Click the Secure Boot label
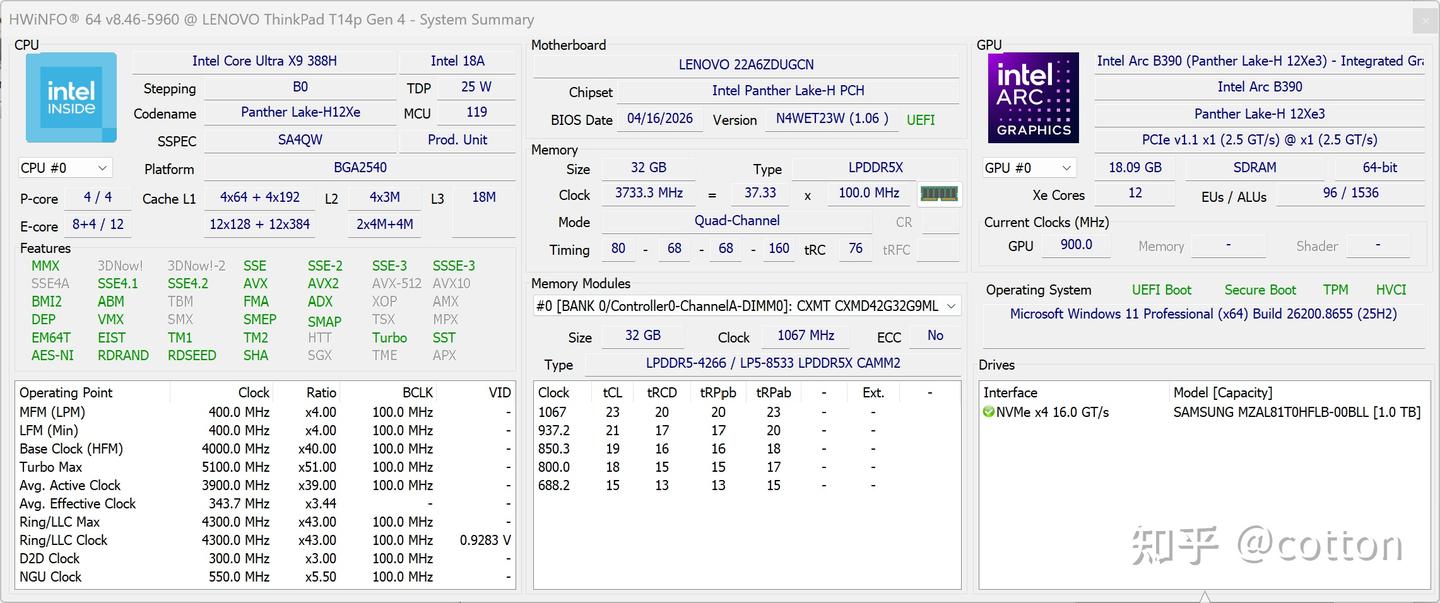This screenshot has height=603, width=1440. [x=1260, y=290]
